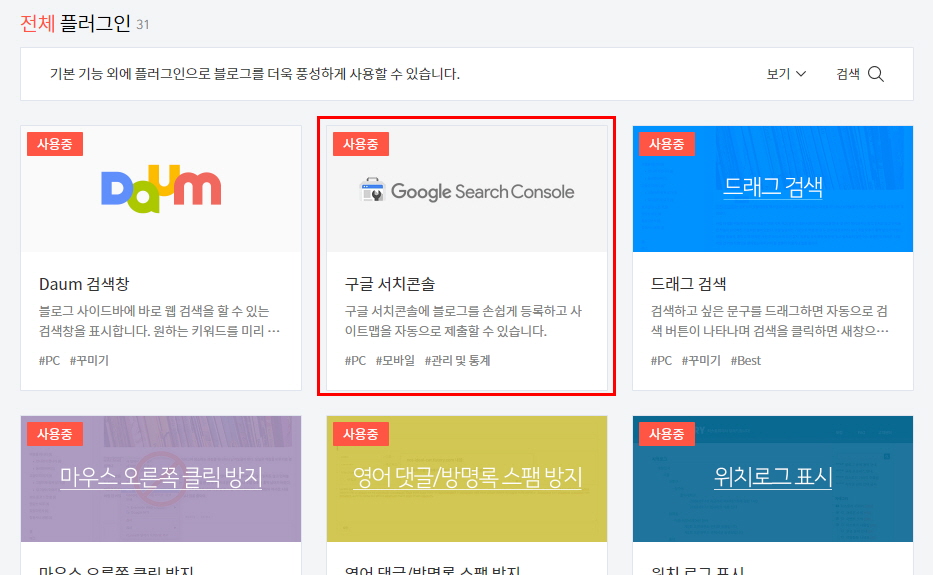Click the 드래그 검색 description text
Viewport: 933px width, 575px height.
coord(769,321)
